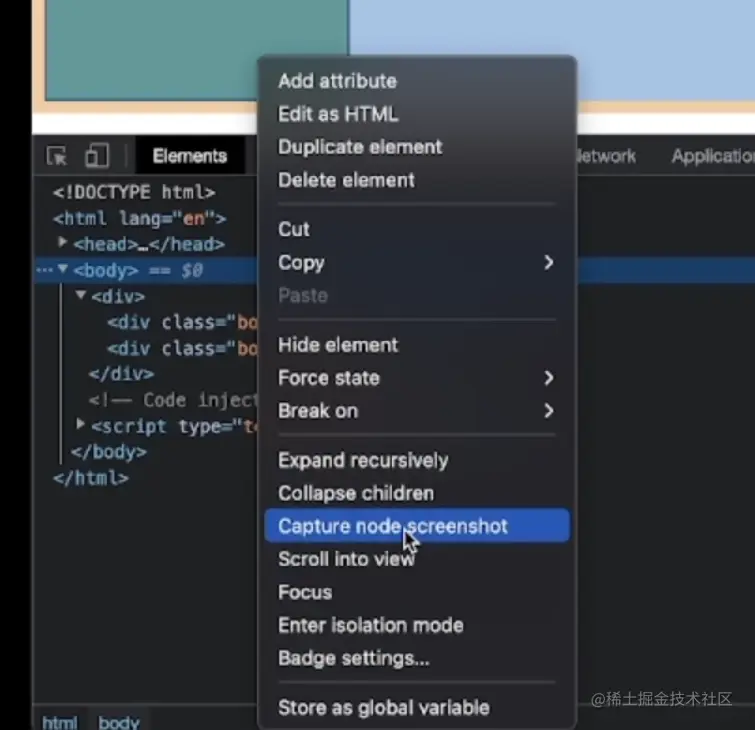Expand the script element node
Screen dimensions: 755x730
80,424
